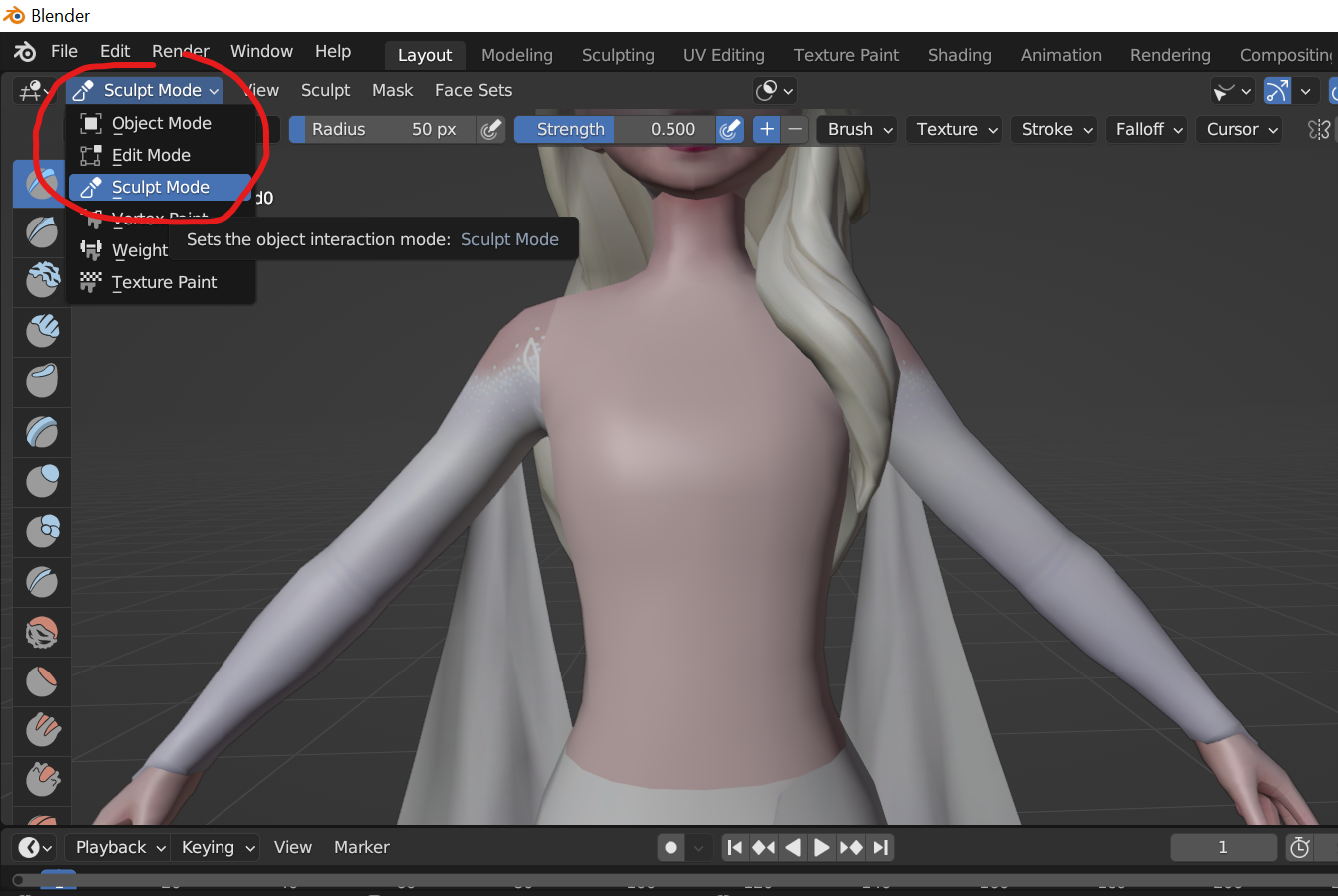Switch to the UV Editing workspace tab
This screenshot has width=1338, height=896.
coord(724,55)
